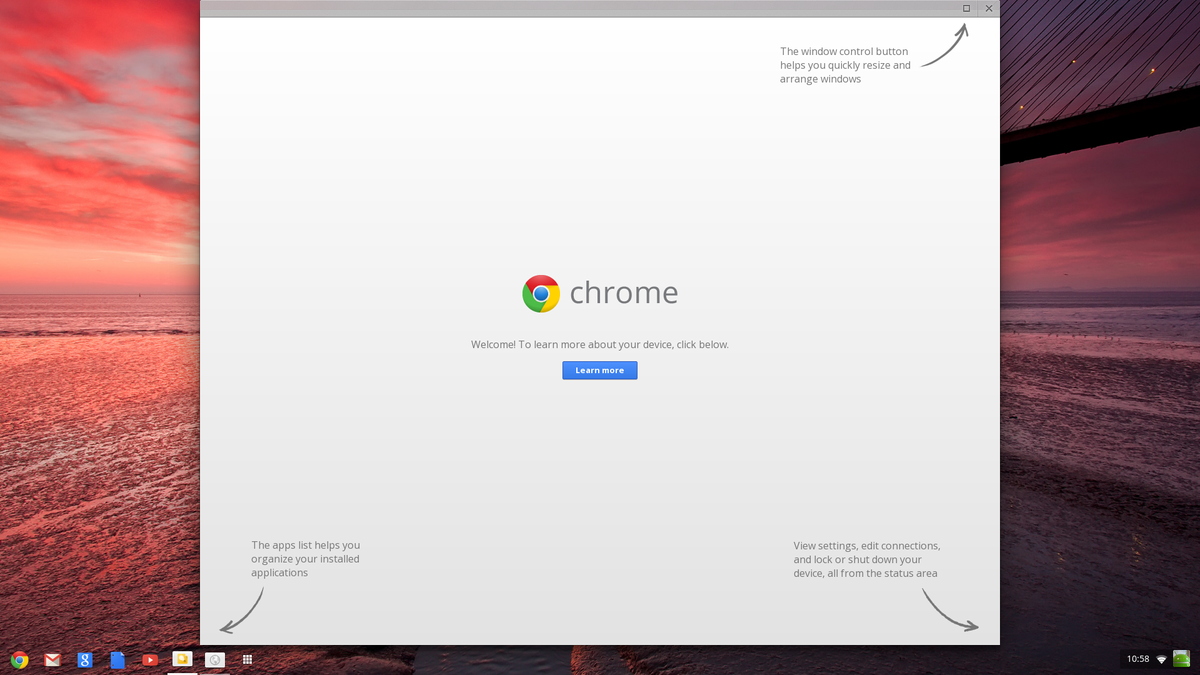Screen dimensions: 1200x675
Task: Click the Wi-Fi status icon
Action: coord(1160,659)
